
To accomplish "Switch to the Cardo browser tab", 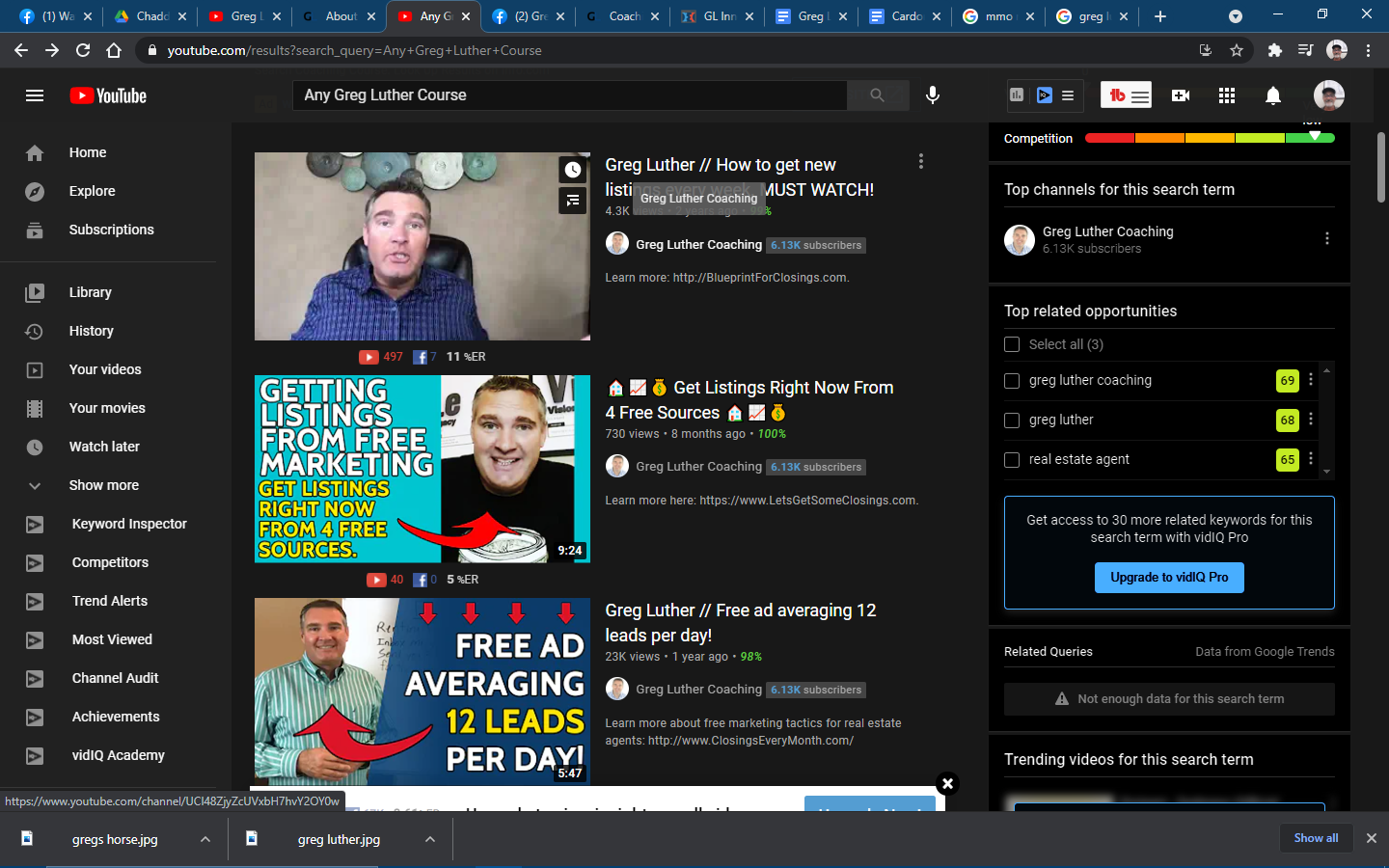I will point(901,15).
